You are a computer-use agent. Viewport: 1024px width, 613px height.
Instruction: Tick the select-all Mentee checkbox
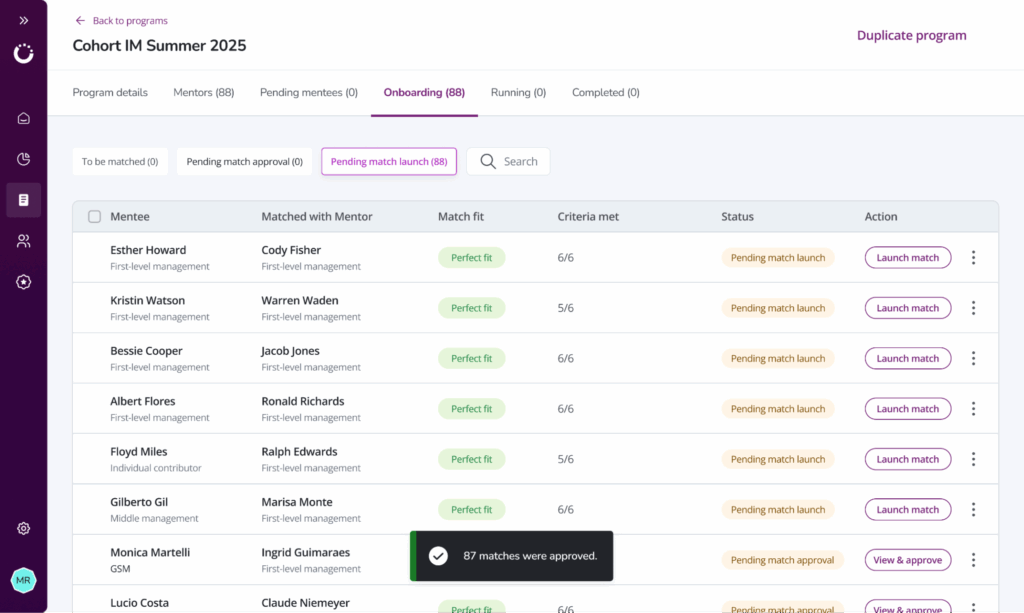(x=95, y=216)
